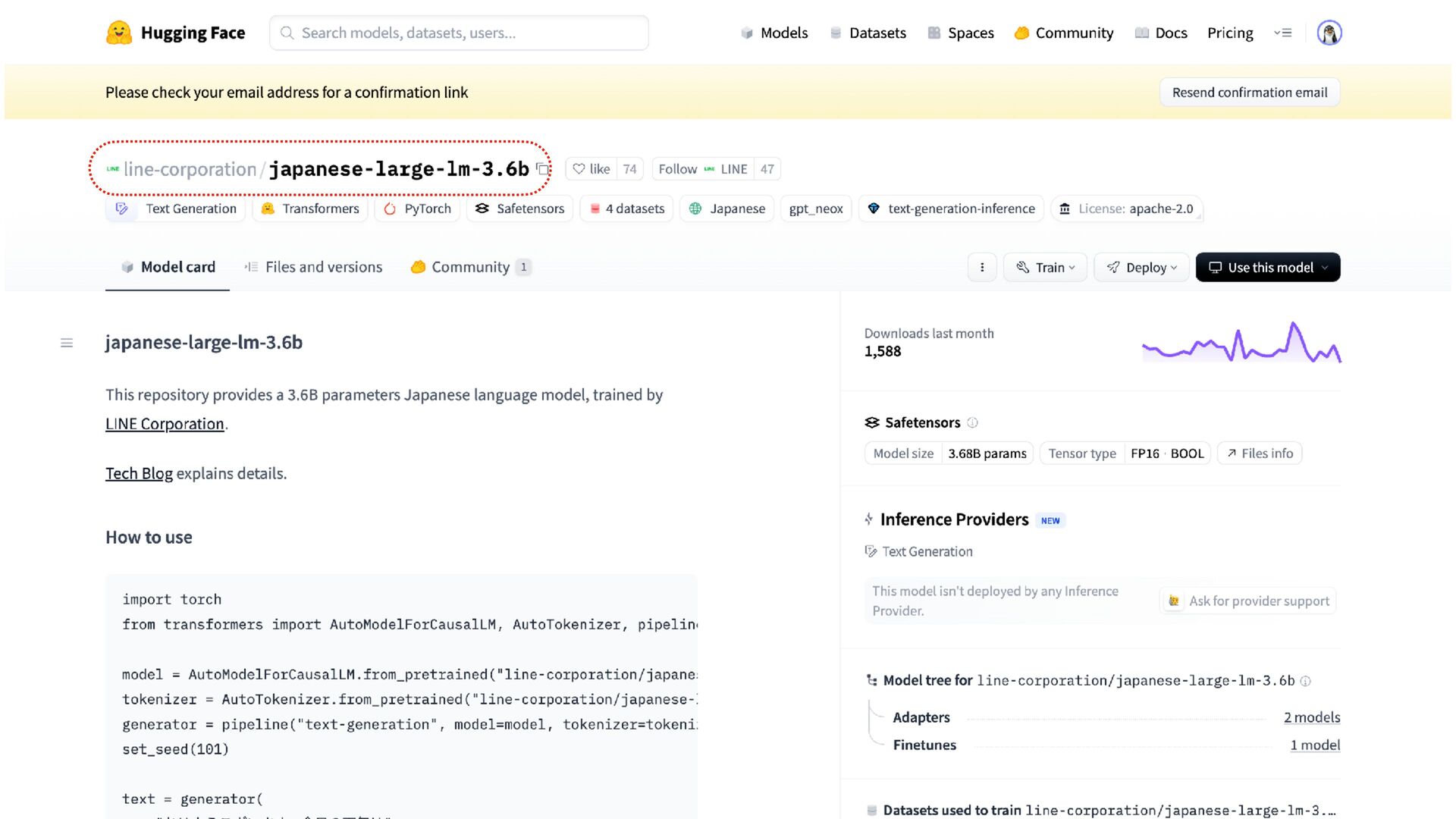The width and height of the screenshot is (1456, 819).
Task: Open the like count 74
Action: tap(629, 169)
